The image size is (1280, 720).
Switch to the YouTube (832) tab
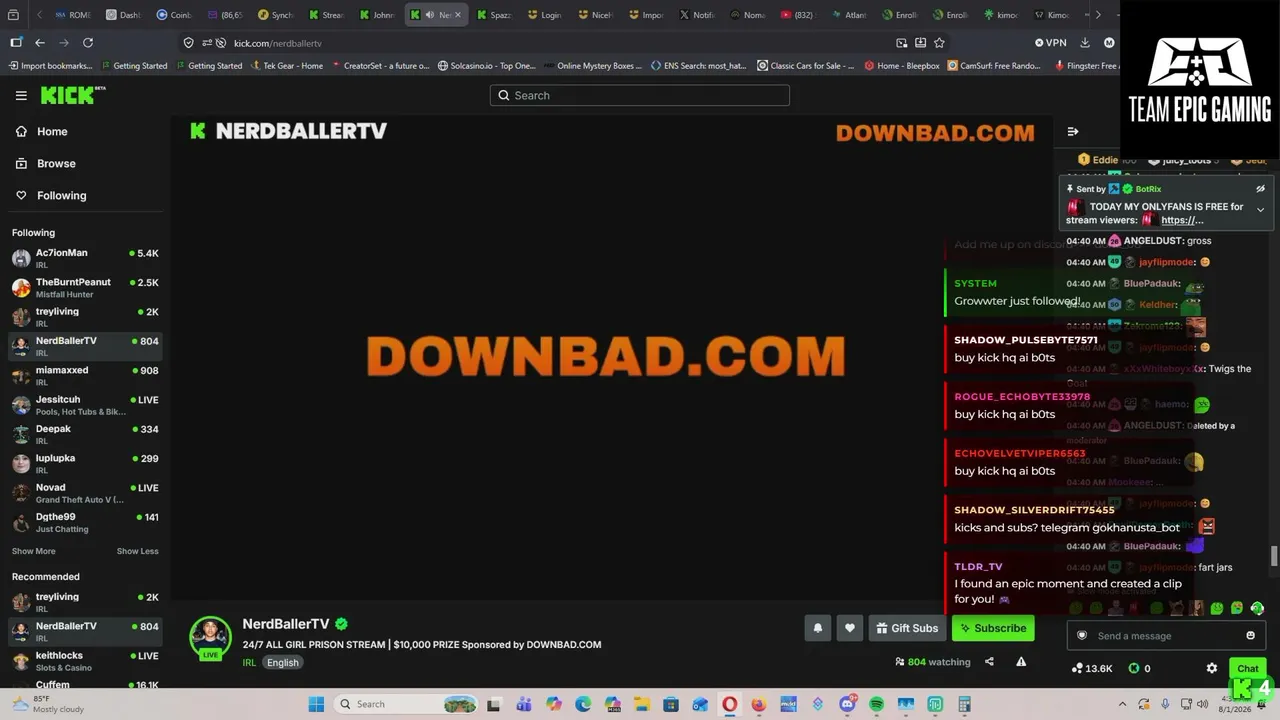[x=798, y=15]
